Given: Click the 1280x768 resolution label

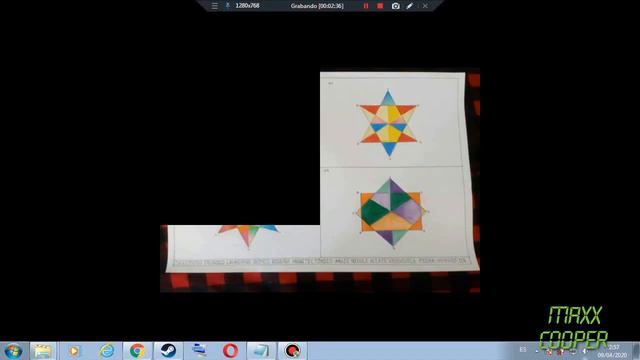Looking at the screenshot, I should (247, 6).
